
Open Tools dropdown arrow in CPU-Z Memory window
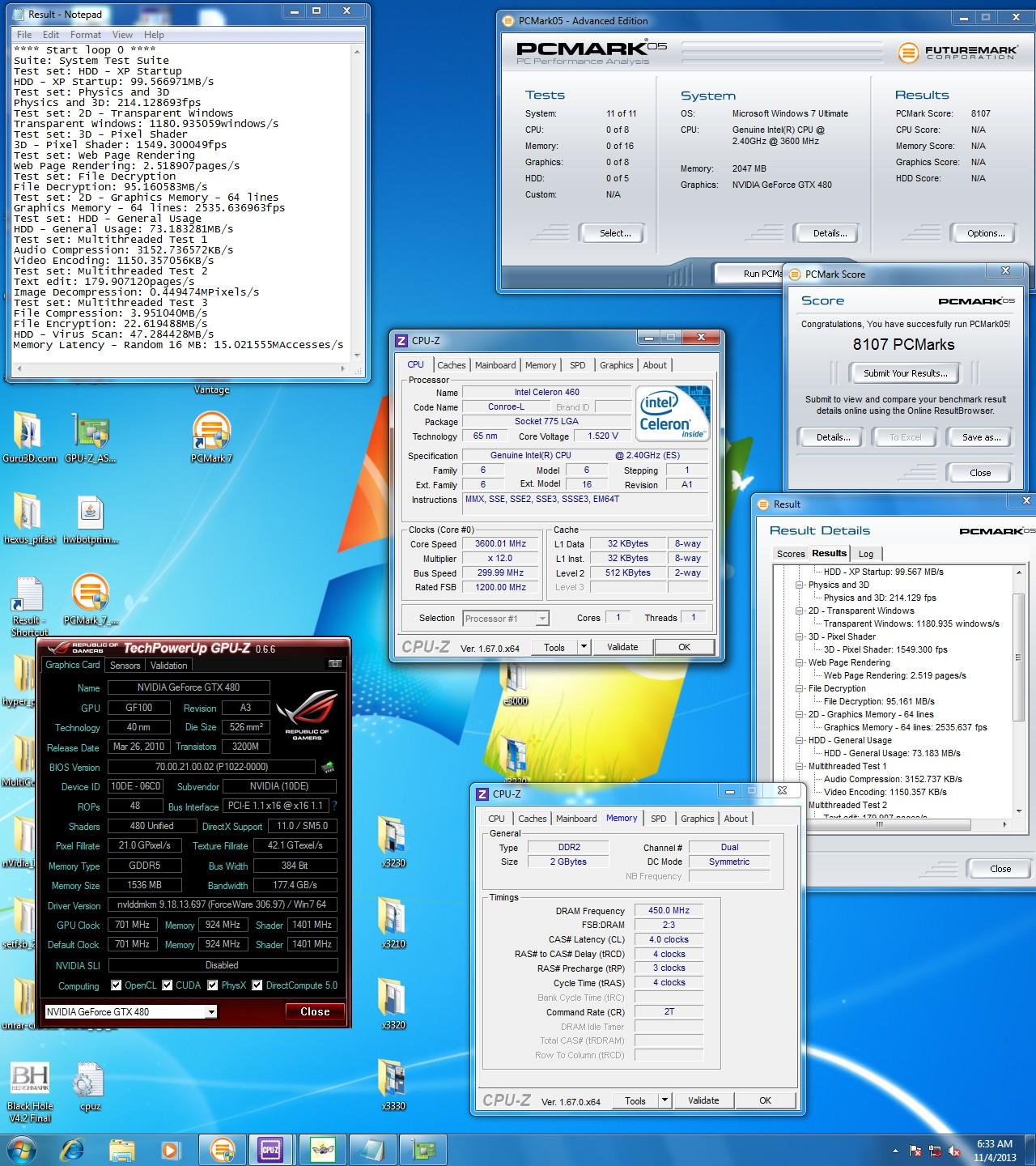664,1100
